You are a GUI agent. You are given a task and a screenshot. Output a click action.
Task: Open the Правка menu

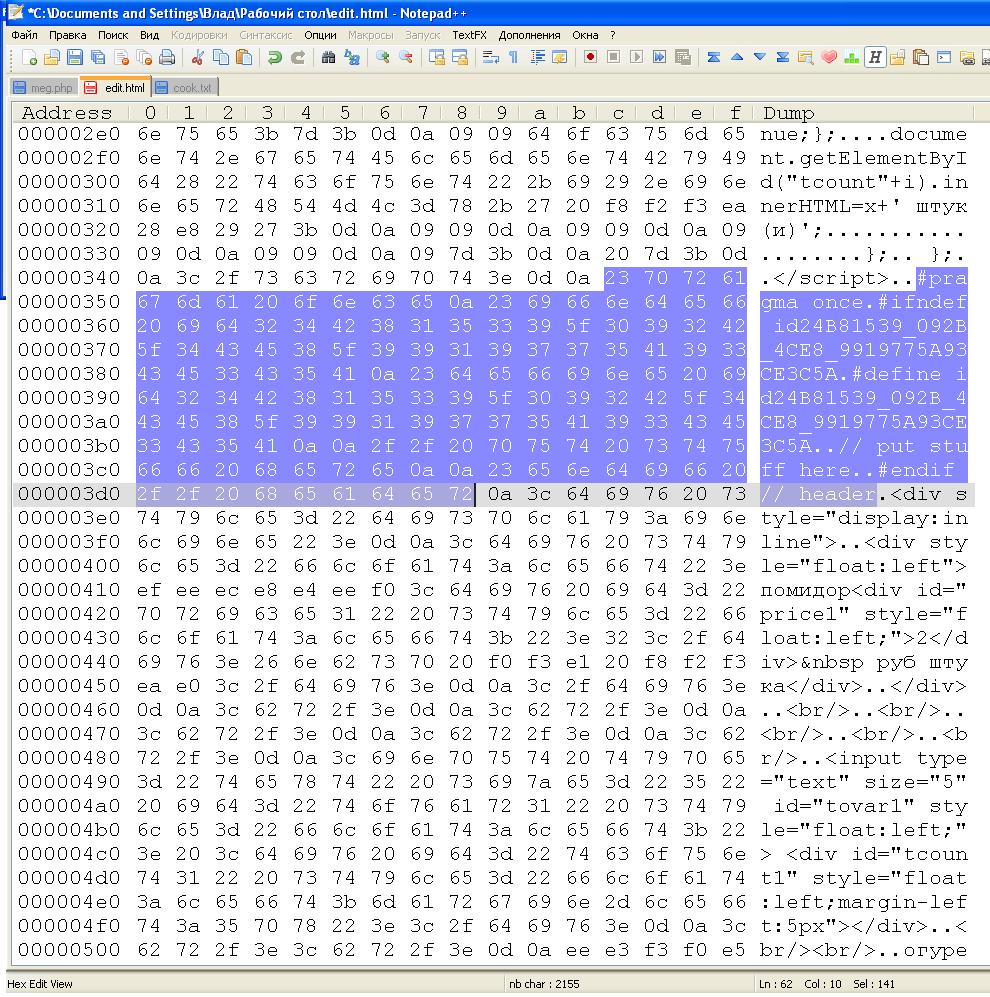[67, 36]
